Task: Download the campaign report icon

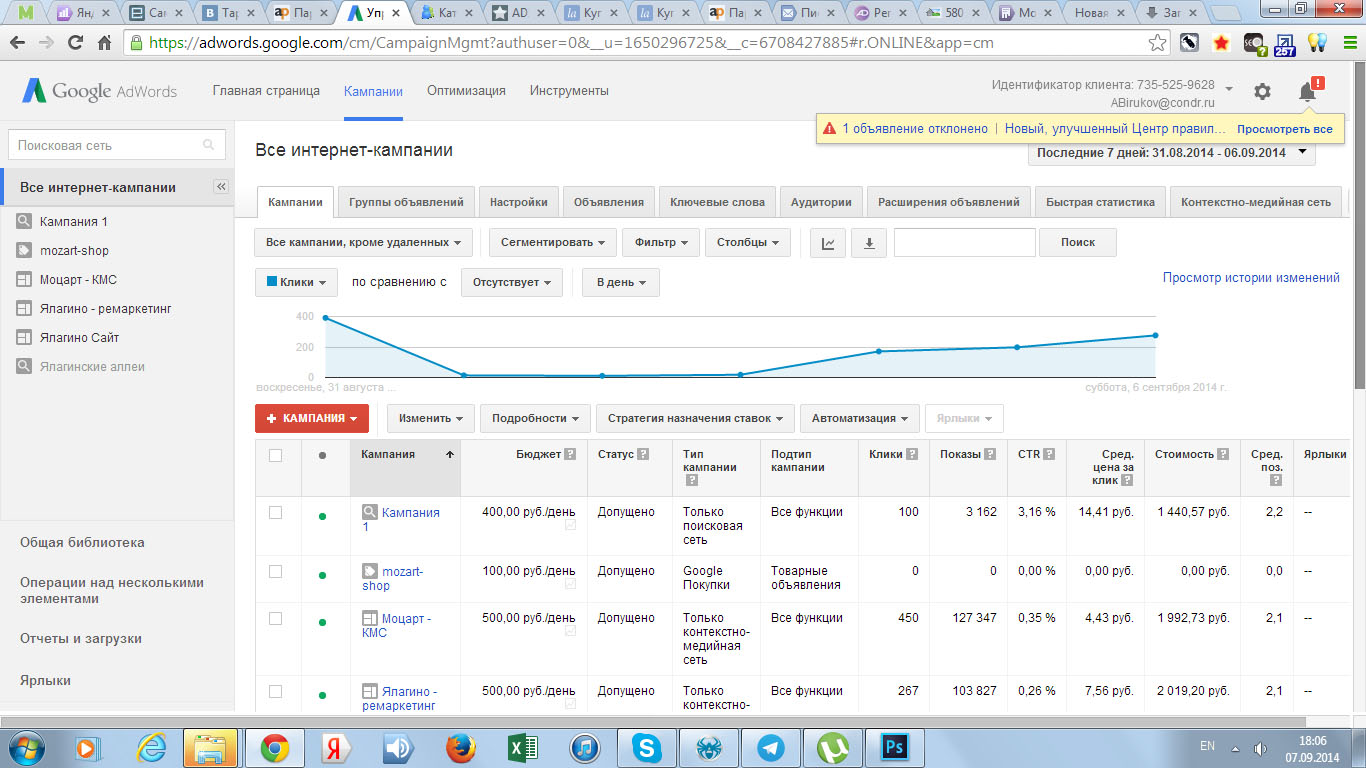Action: pos(869,243)
